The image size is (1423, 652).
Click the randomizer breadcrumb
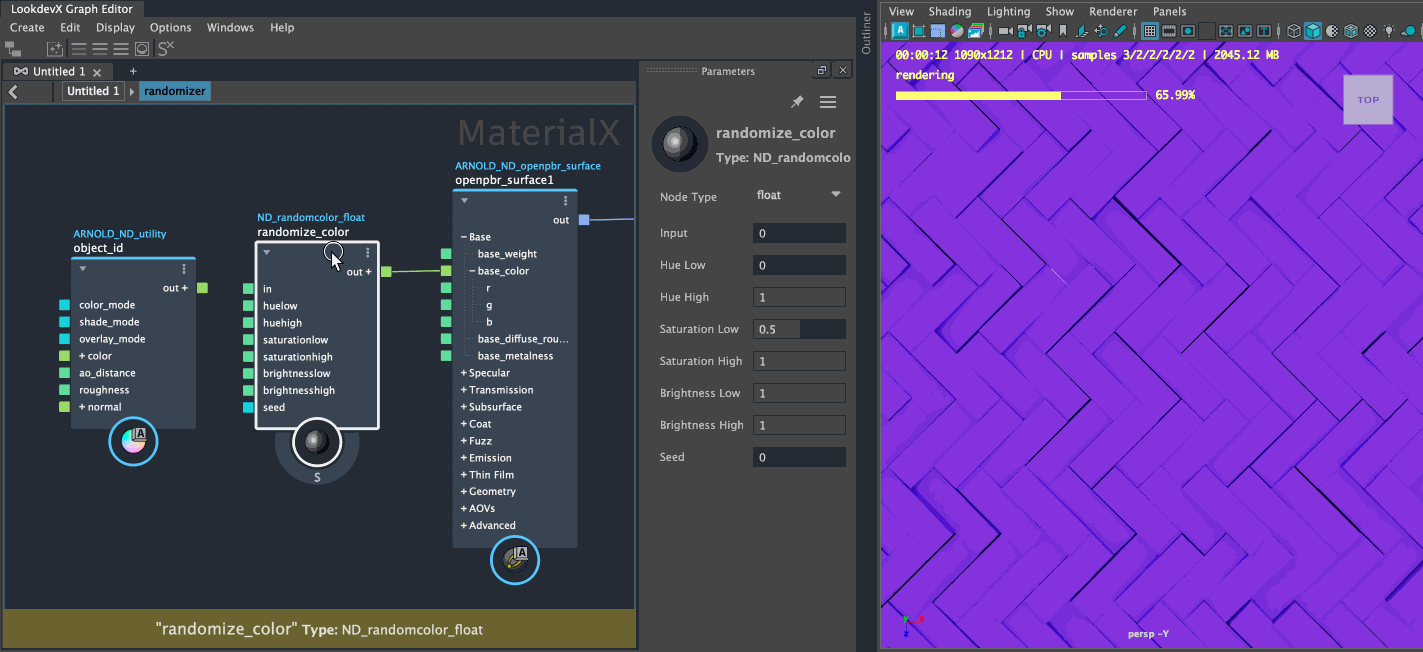175,91
